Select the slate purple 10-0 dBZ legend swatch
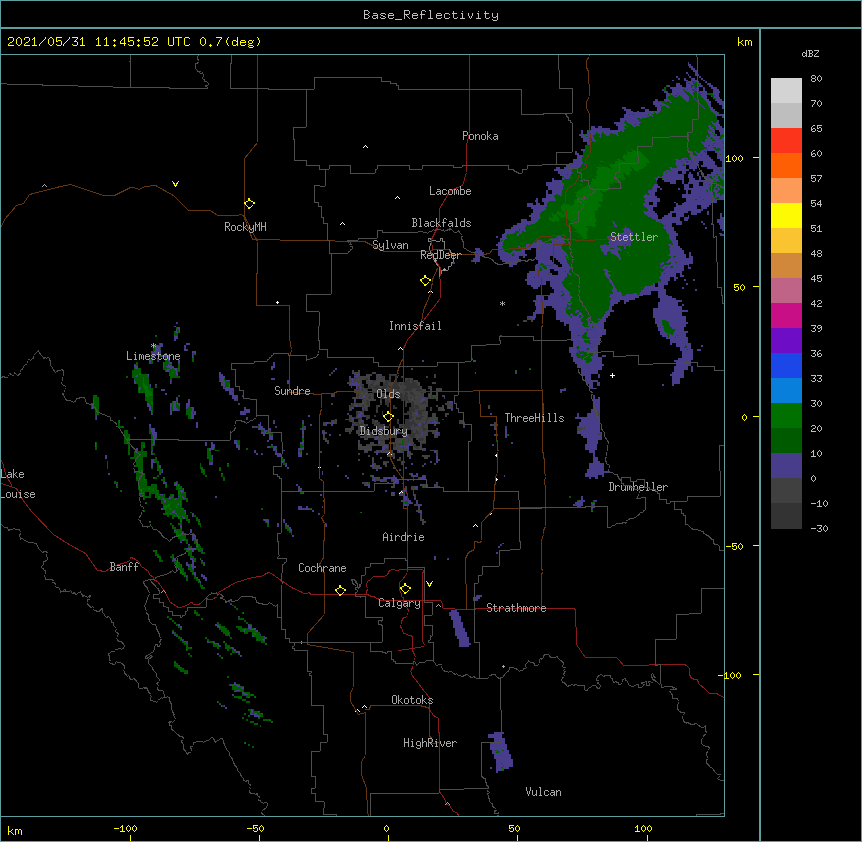The width and height of the screenshot is (862, 842). click(x=786, y=466)
